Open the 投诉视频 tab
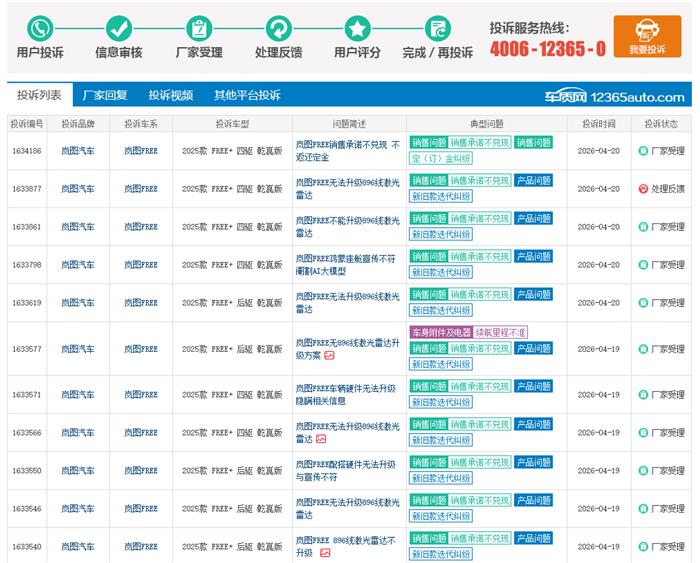Image resolution: width=700 pixels, height=563 pixels. click(x=170, y=96)
